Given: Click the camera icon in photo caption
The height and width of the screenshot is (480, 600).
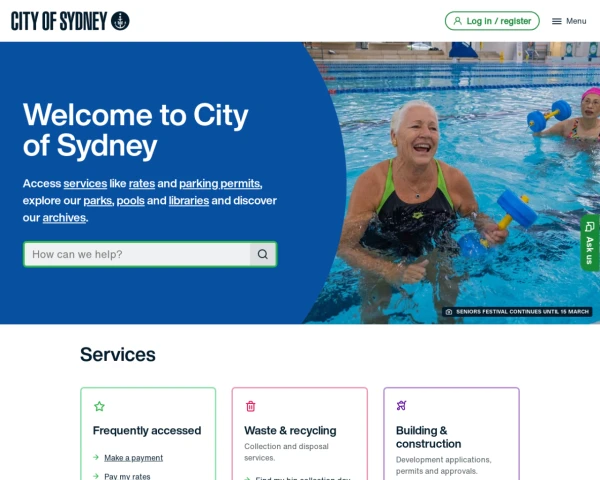Looking at the screenshot, I should pos(449,312).
